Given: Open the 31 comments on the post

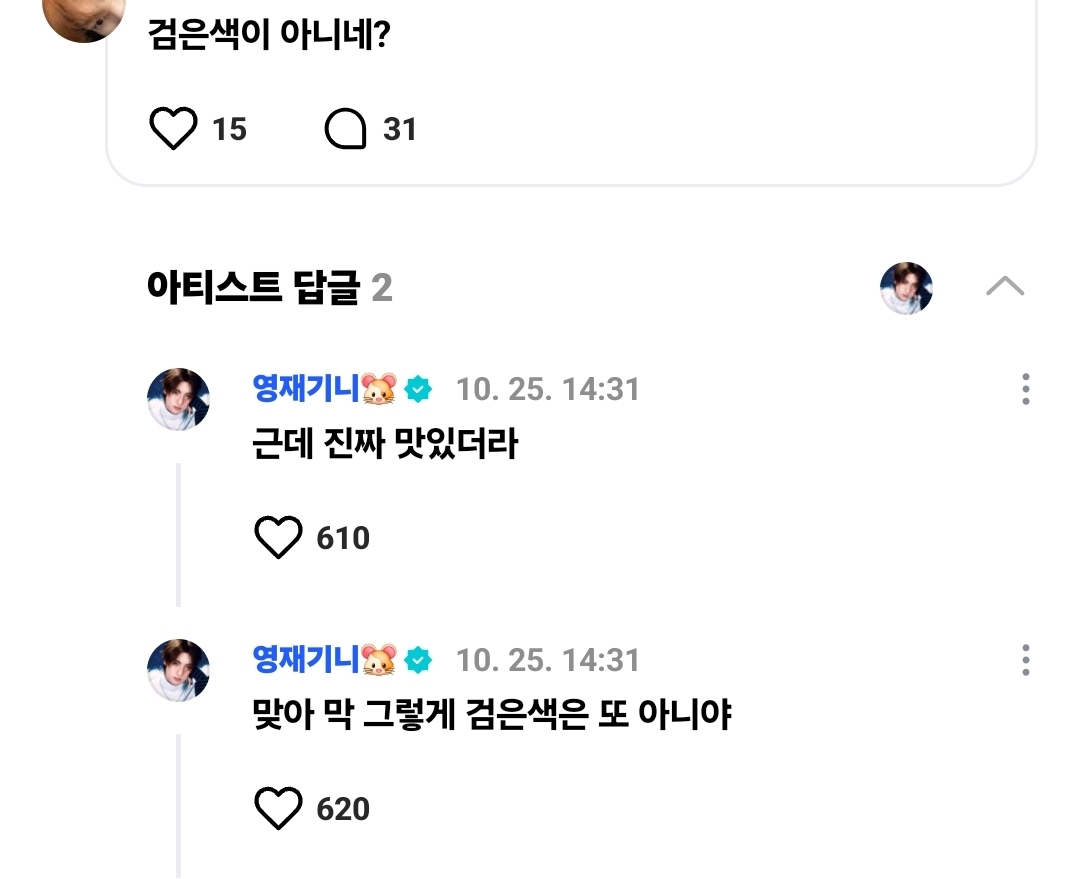Looking at the screenshot, I should (x=346, y=130).
